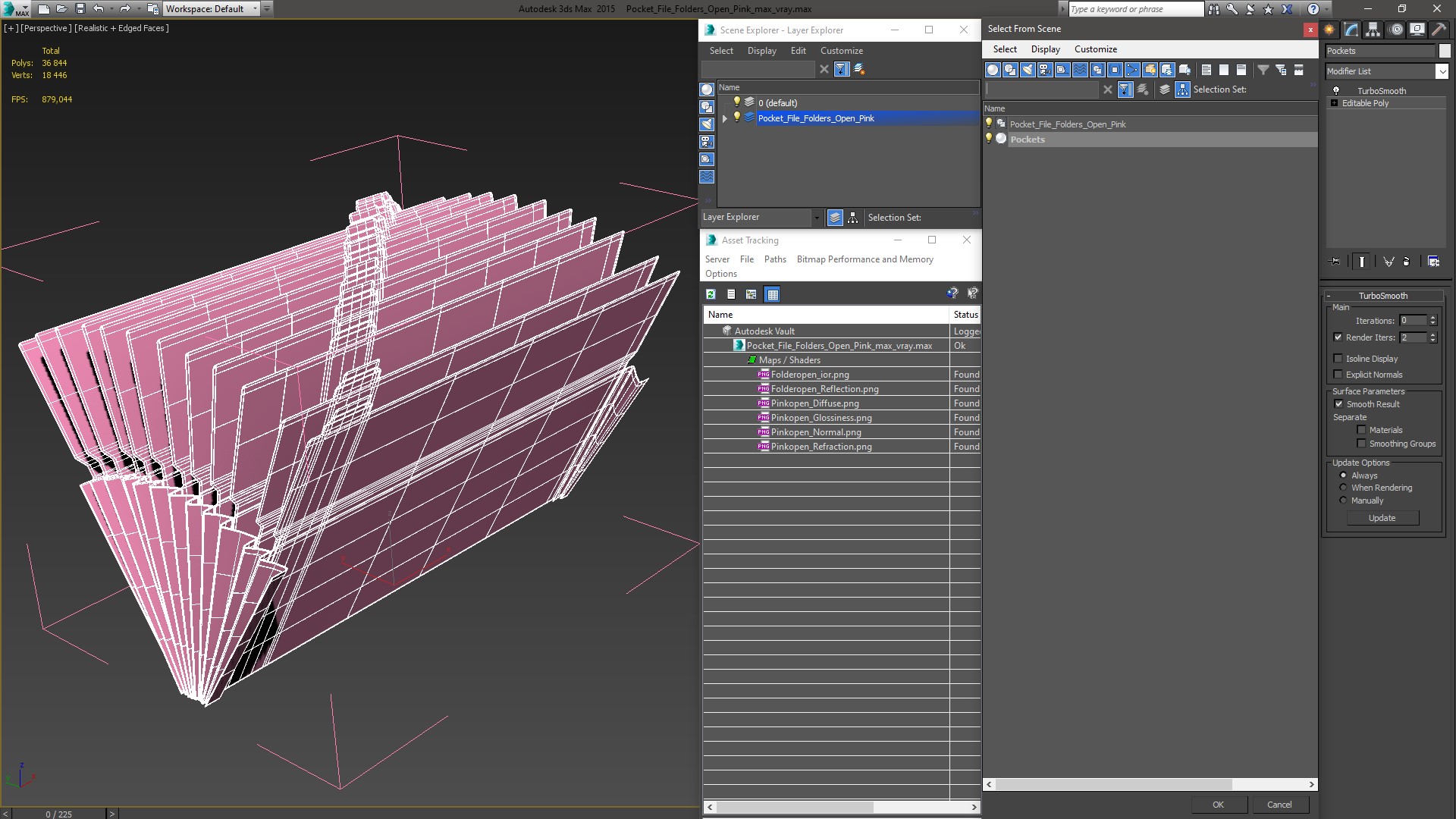
Task: Toggle Explicit Normals checkbox
Action: 1338,373
